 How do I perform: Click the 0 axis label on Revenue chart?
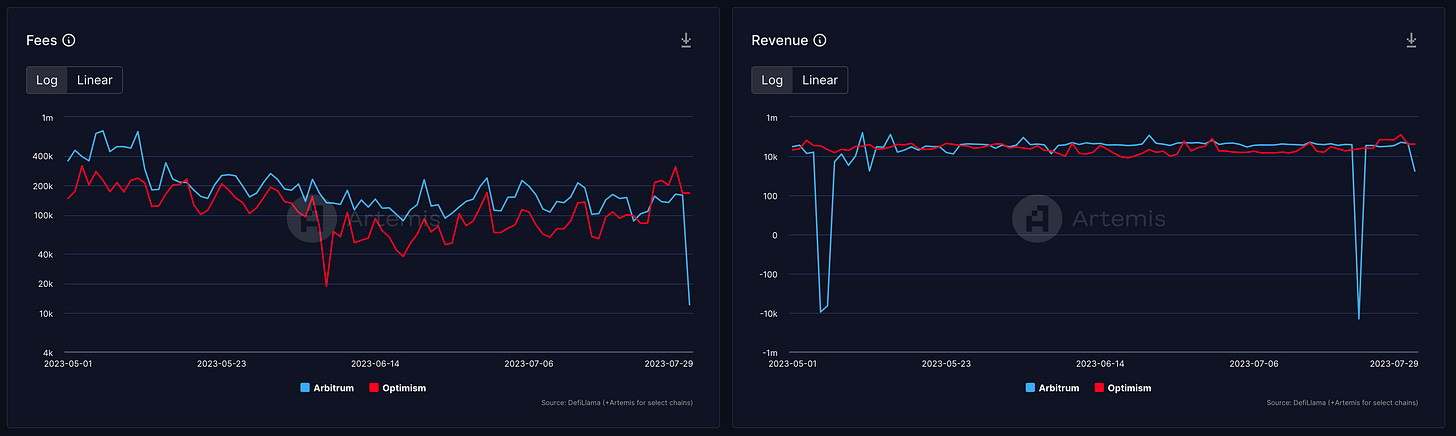(x=774, y=235)
